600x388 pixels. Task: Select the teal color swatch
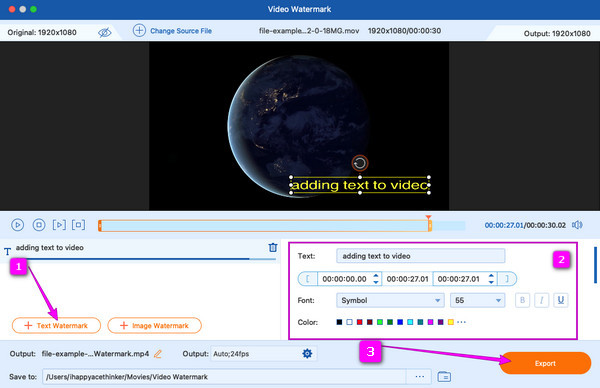click(420, 322)
